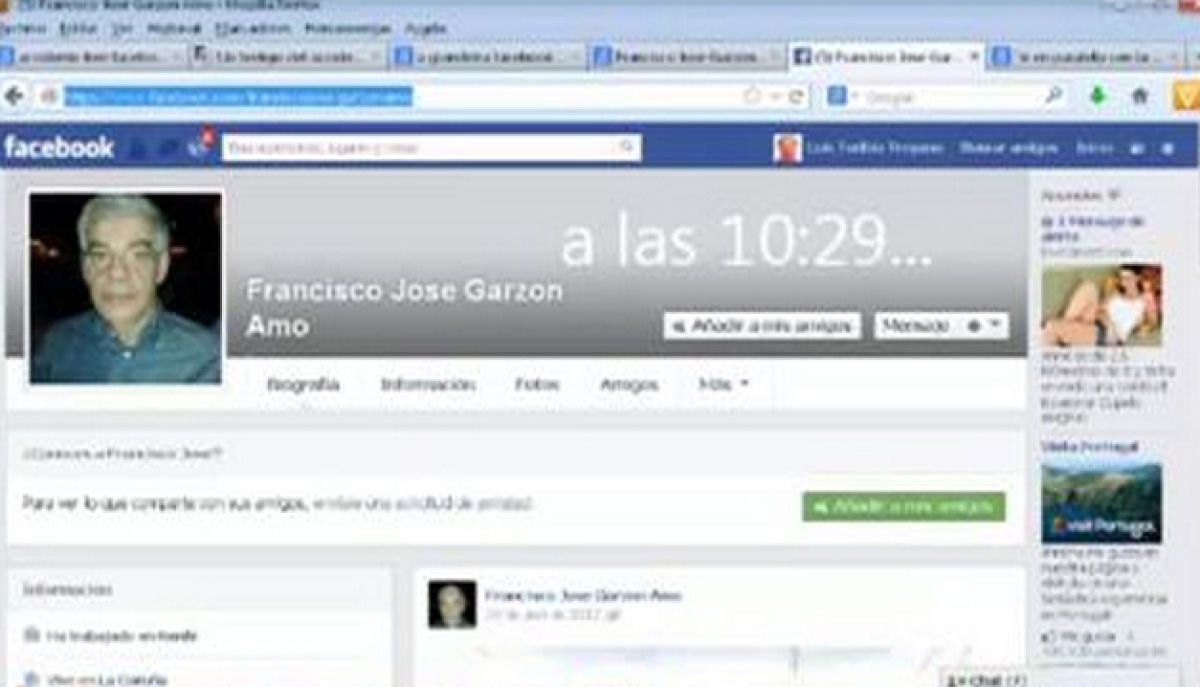1200x687 pixels.
Task: Bookmark this page with the star icon
Action: click(x=752, y=96)
